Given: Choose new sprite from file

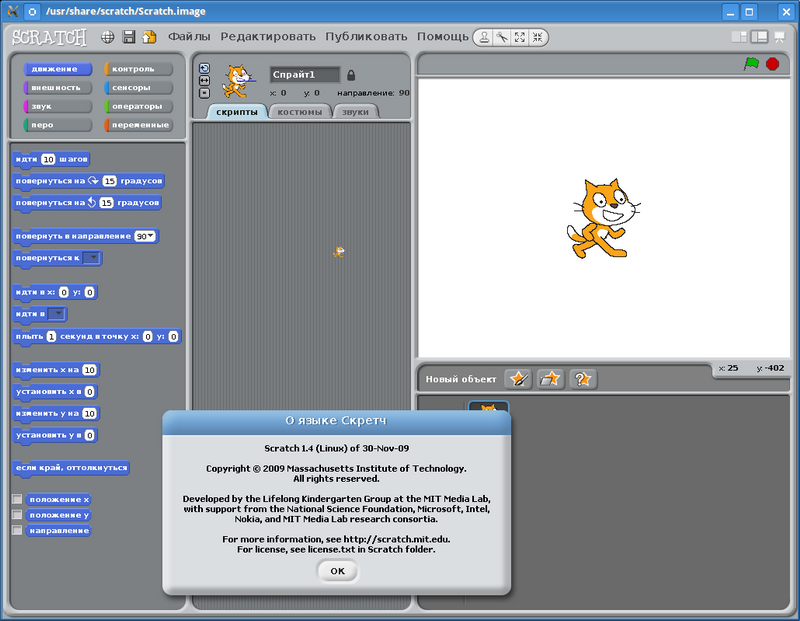Looking at the screenshot, I should 550,379.
